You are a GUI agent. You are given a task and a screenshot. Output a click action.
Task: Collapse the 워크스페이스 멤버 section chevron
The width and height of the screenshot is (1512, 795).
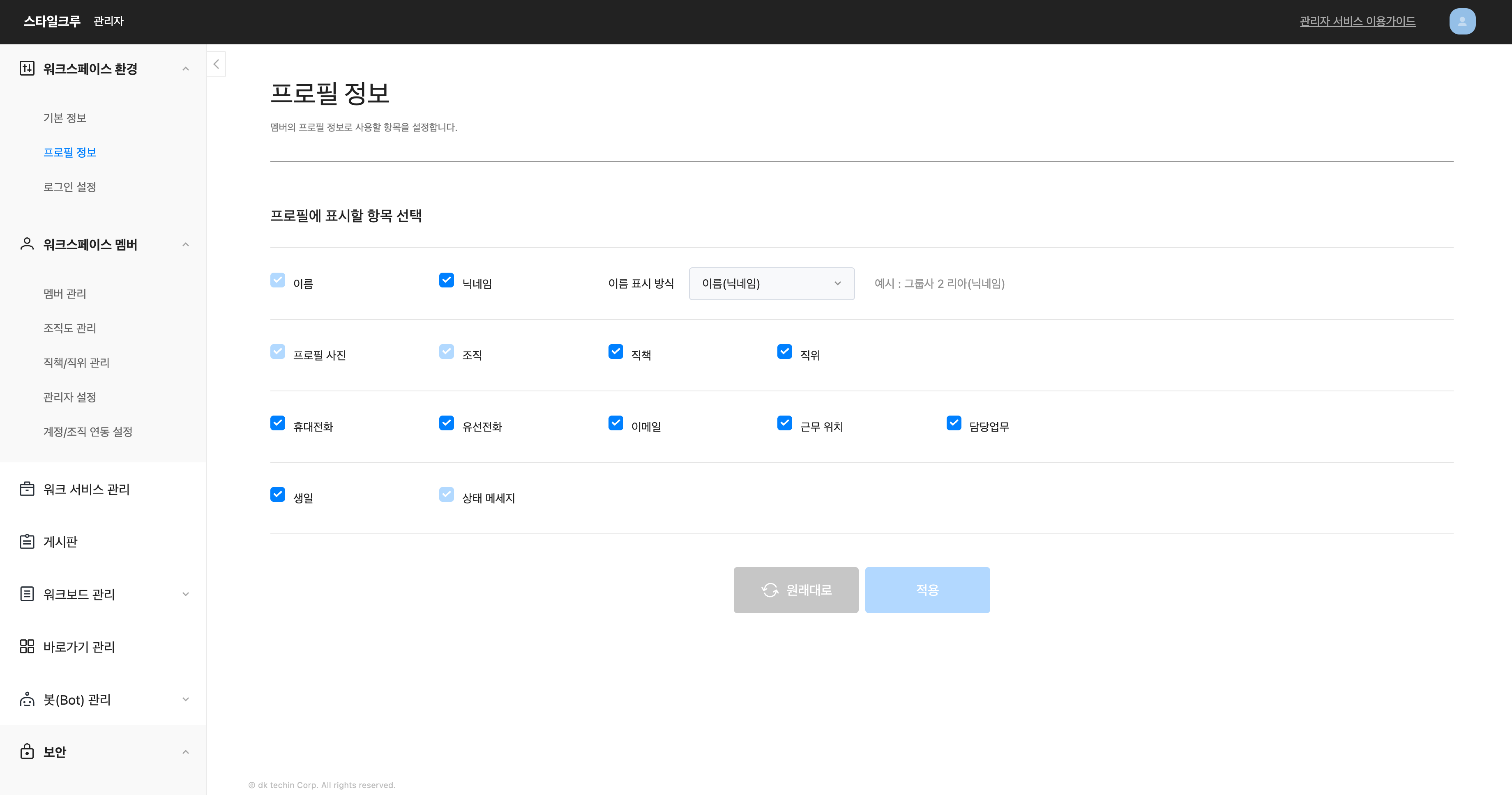(185, 245)
